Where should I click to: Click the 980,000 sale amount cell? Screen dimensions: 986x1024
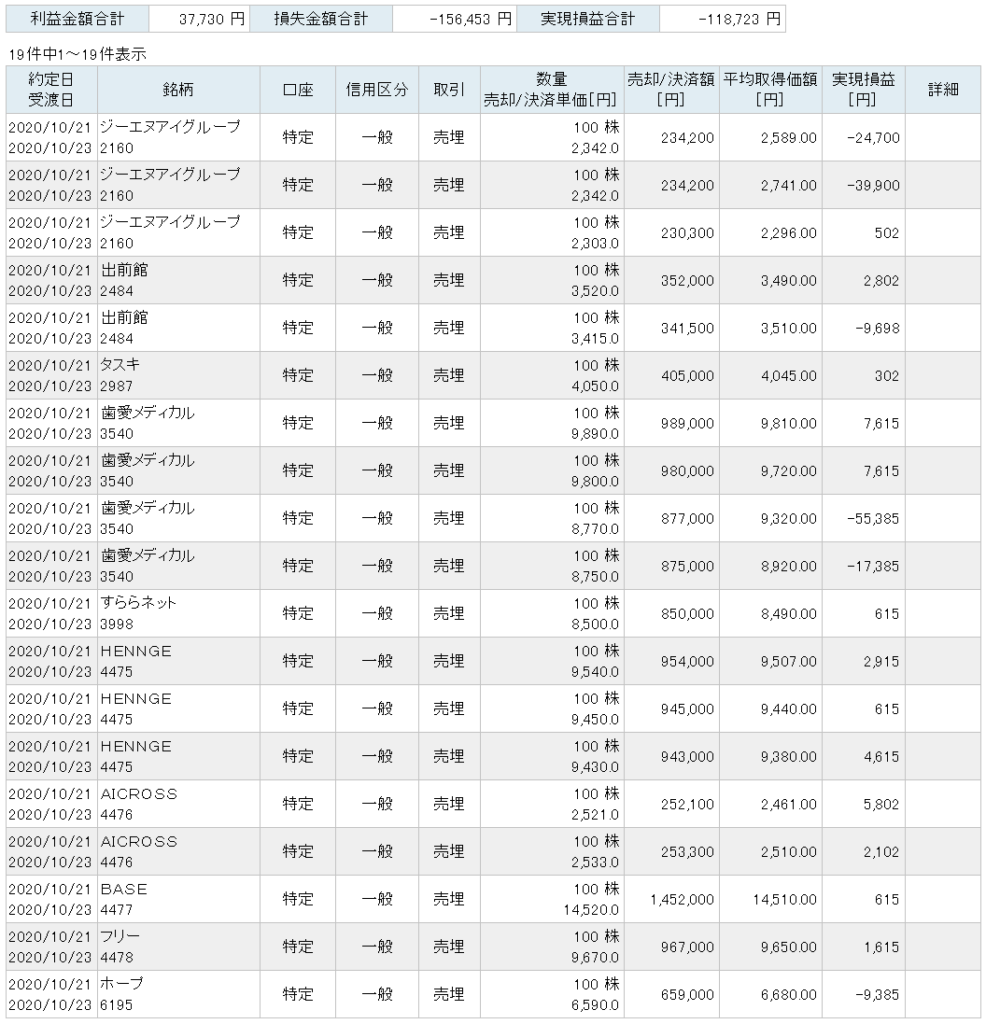671,472
